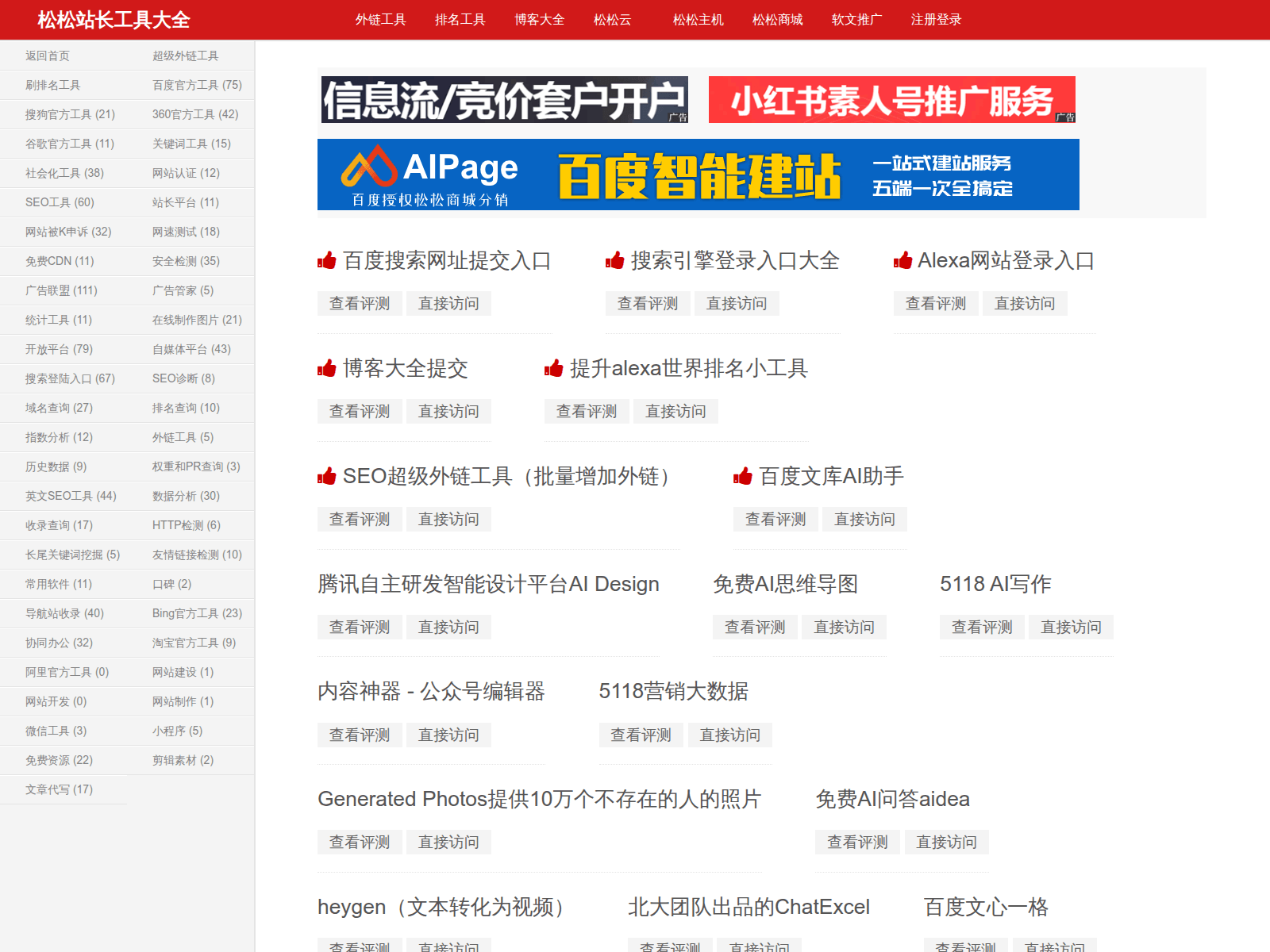
Task: Open the 信息流/竞价套户开户 ad banner
Action: tap(504, 100)
